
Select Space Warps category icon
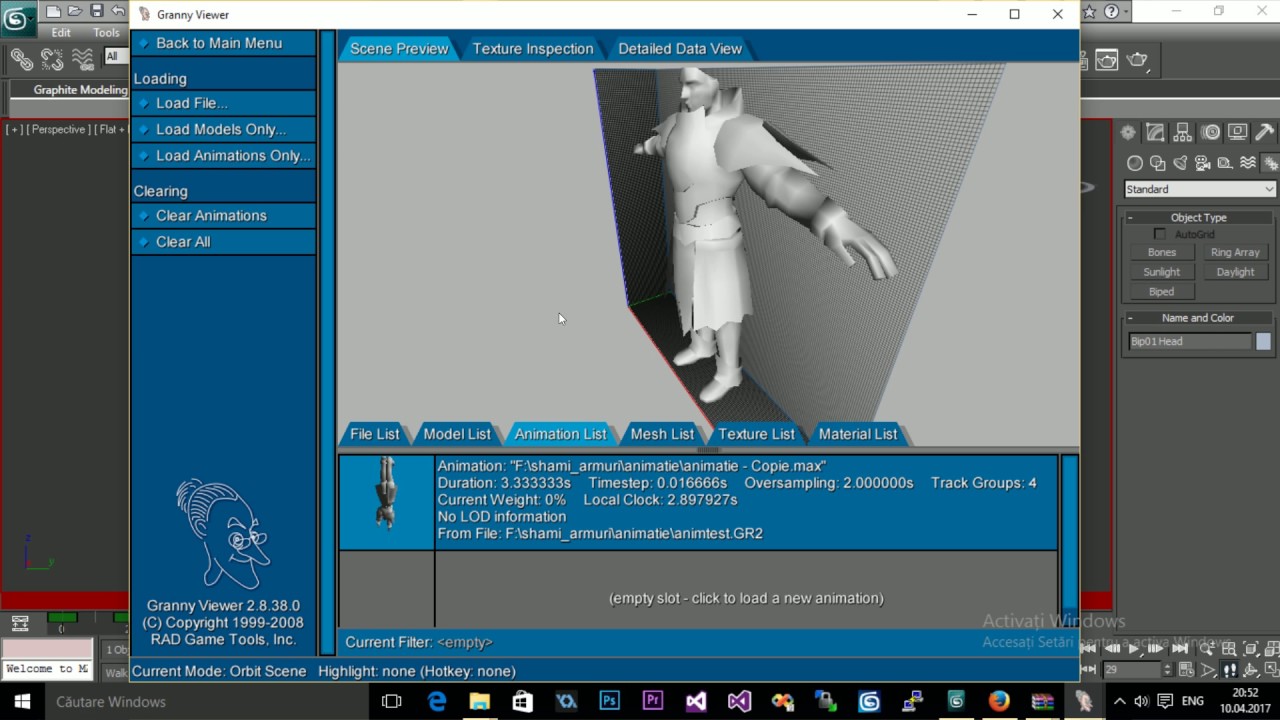click(x=1248, y=163)
